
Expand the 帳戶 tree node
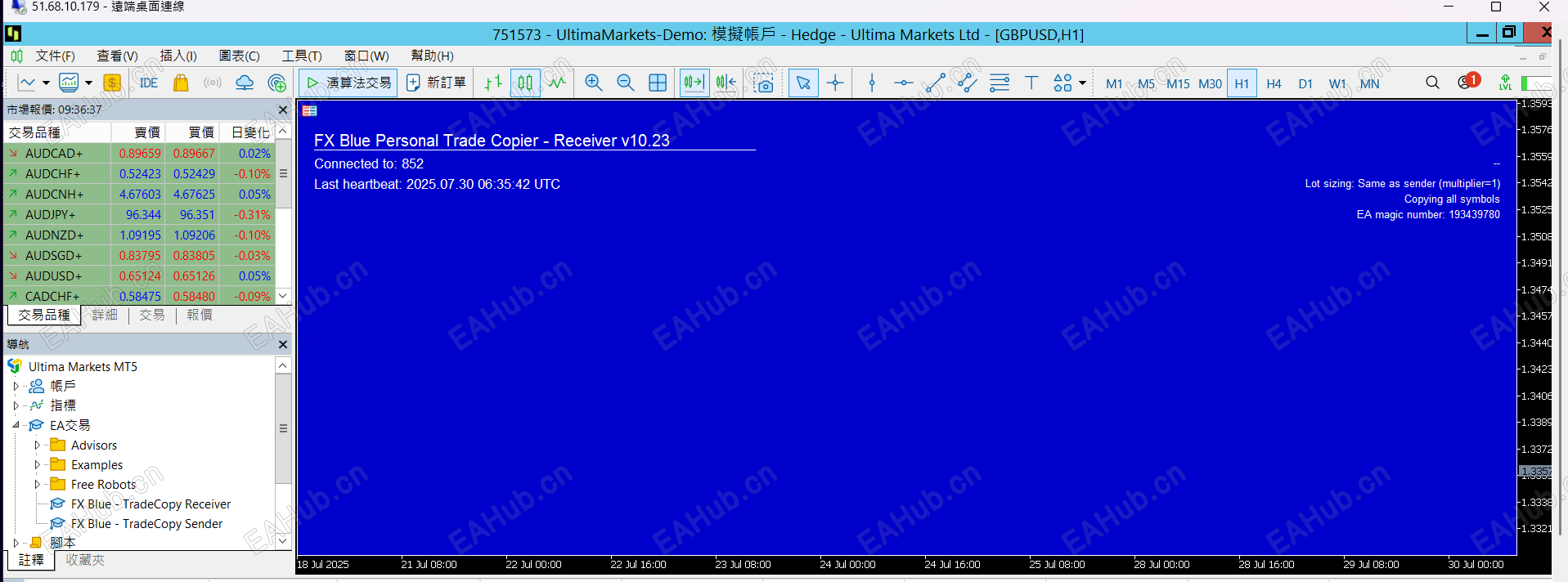(x=16, y=386)
